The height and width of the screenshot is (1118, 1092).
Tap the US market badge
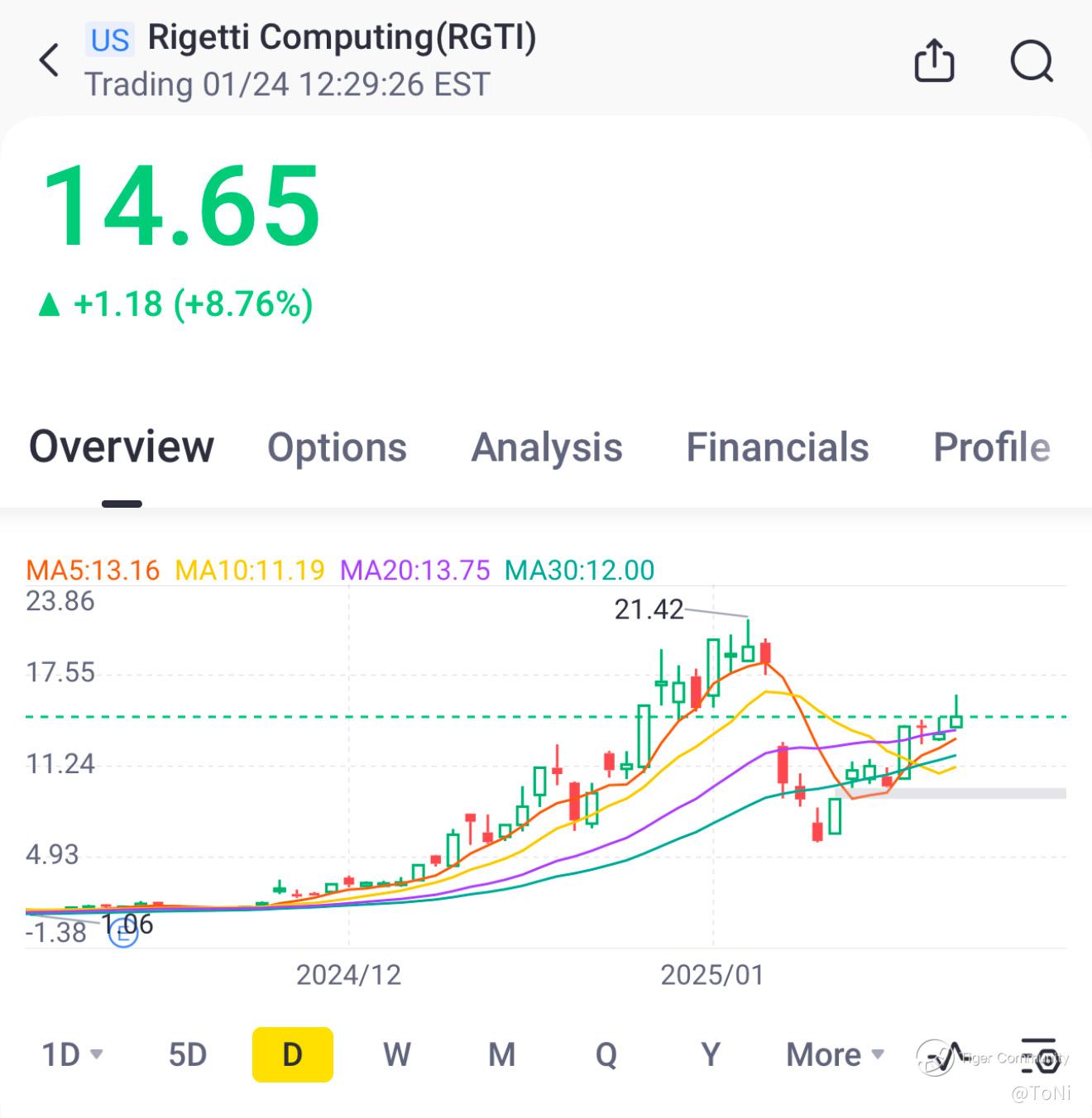click(110, 39)
